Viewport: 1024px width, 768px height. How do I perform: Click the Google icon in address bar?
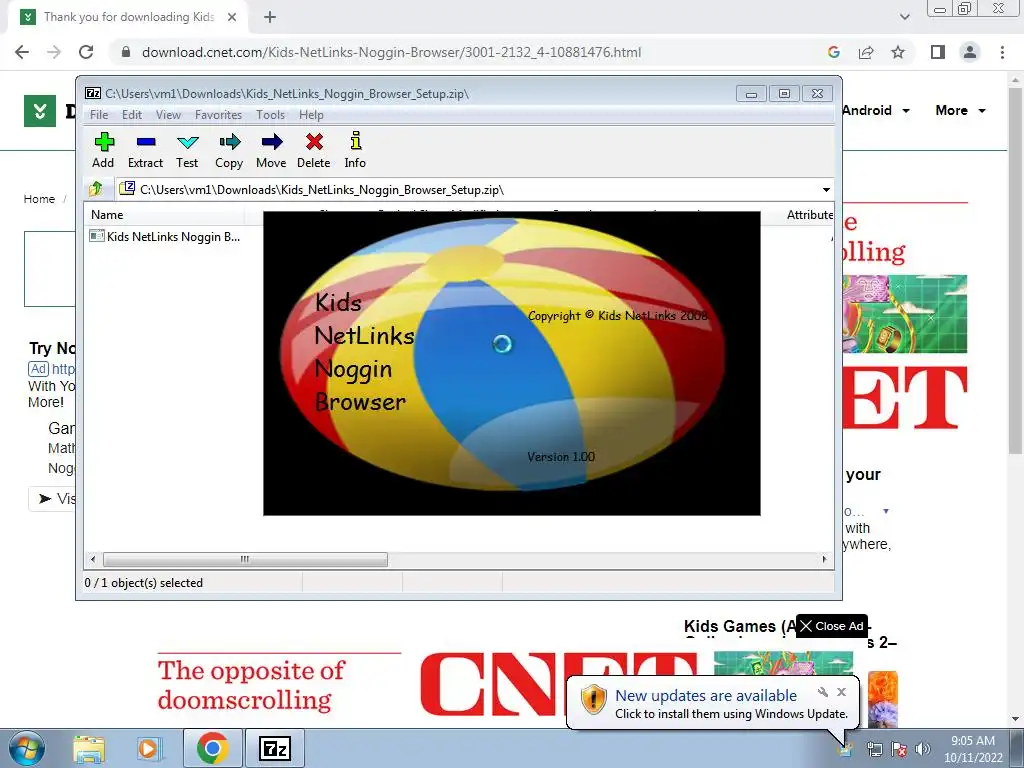coord(833,52)
